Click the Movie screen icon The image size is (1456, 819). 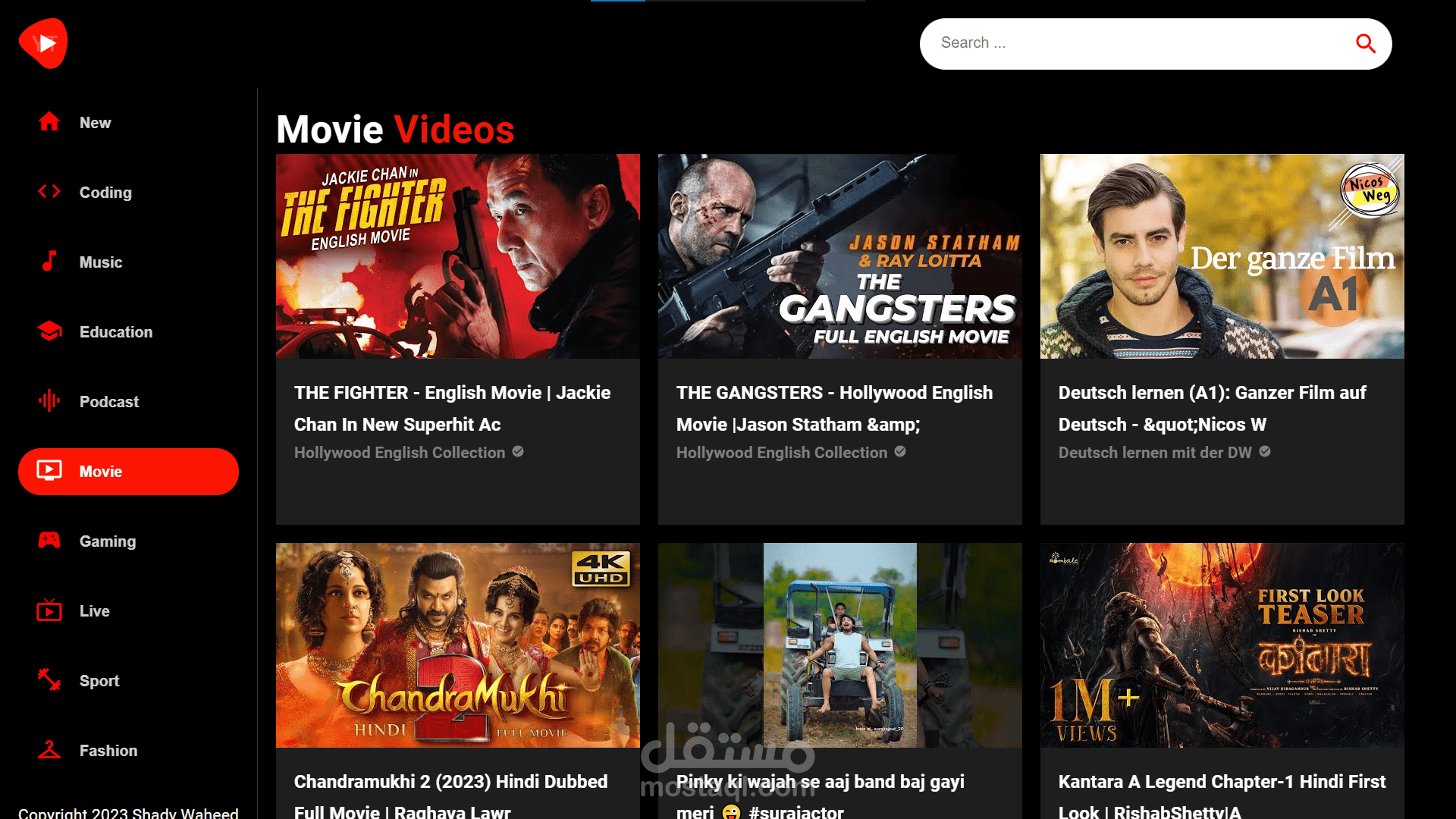click(49, 470)
